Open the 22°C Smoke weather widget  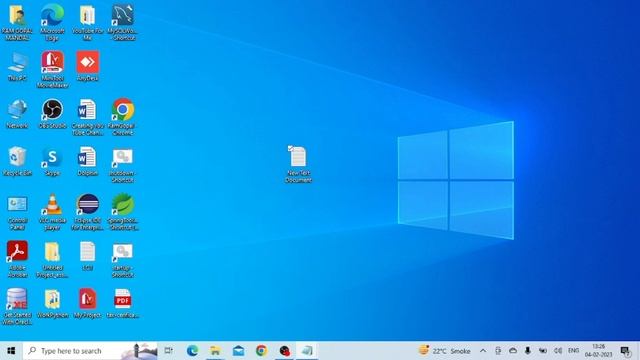444,351
